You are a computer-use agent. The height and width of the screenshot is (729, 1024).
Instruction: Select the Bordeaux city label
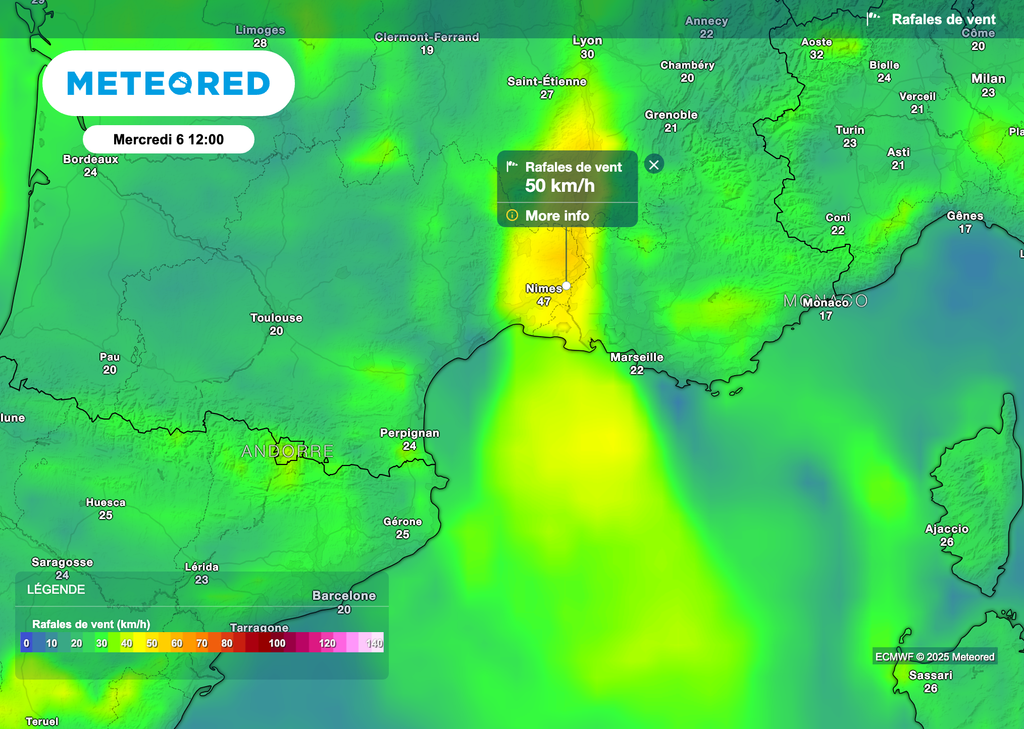(x=90, y=159)
